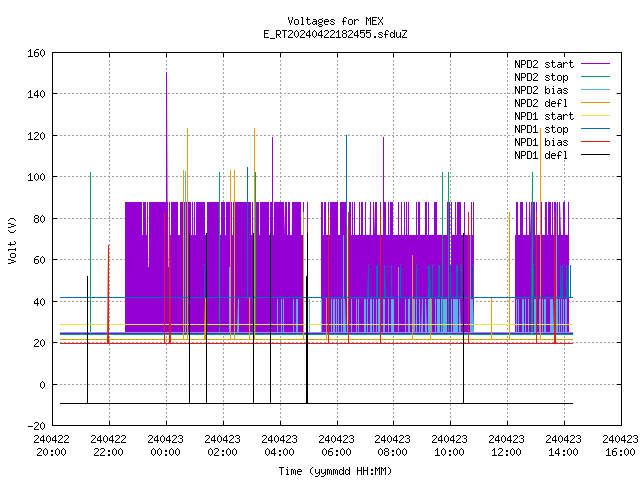
Task: Click the NPD1 bias red legend line
Action: click(595, 142)
